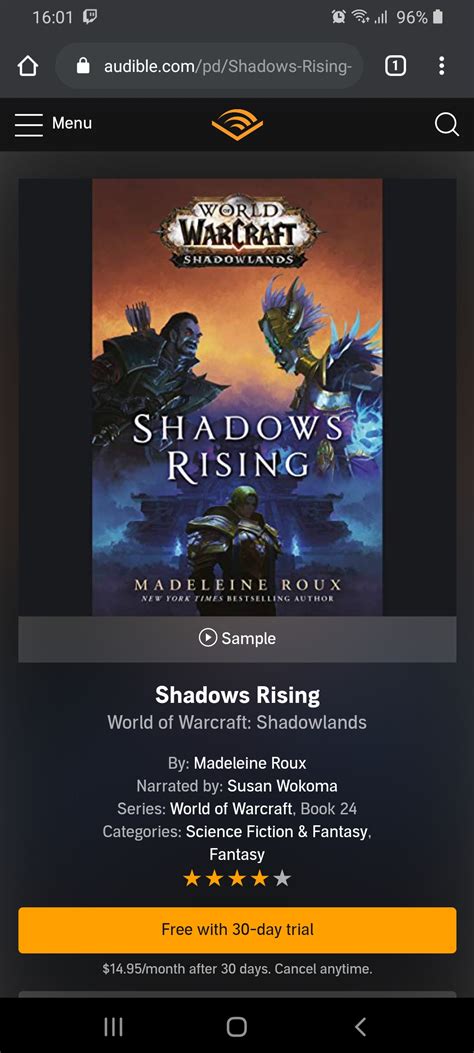Open the browser three-dot overflow menu
This screenshot has width=474, height=1053.
(x=441, y=66)
